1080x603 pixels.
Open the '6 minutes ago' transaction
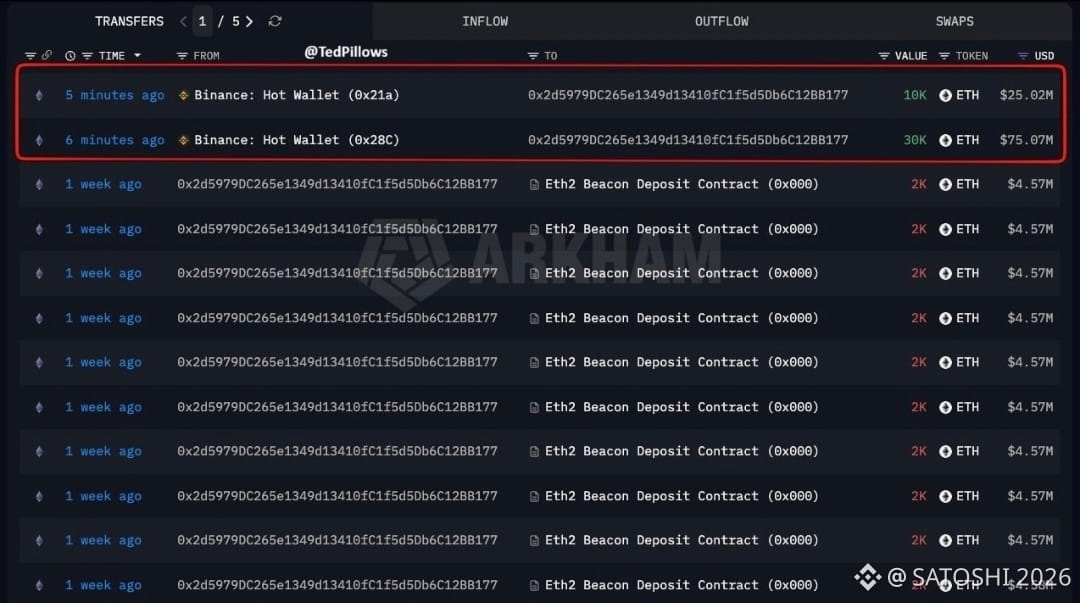[x=115, y=140]
